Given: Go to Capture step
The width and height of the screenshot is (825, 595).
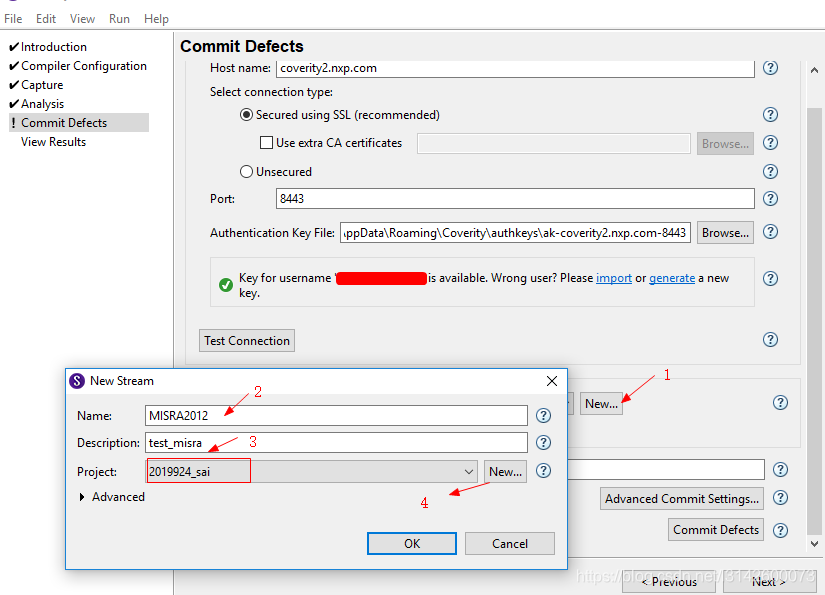Looking at the screenshot, I should tap(42, 85).
